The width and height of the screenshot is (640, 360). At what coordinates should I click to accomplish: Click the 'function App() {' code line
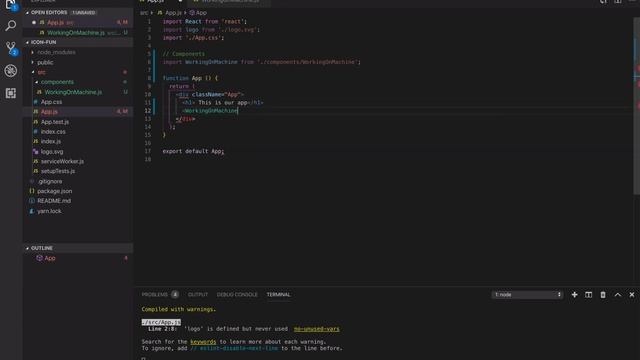tap(190, 78)
